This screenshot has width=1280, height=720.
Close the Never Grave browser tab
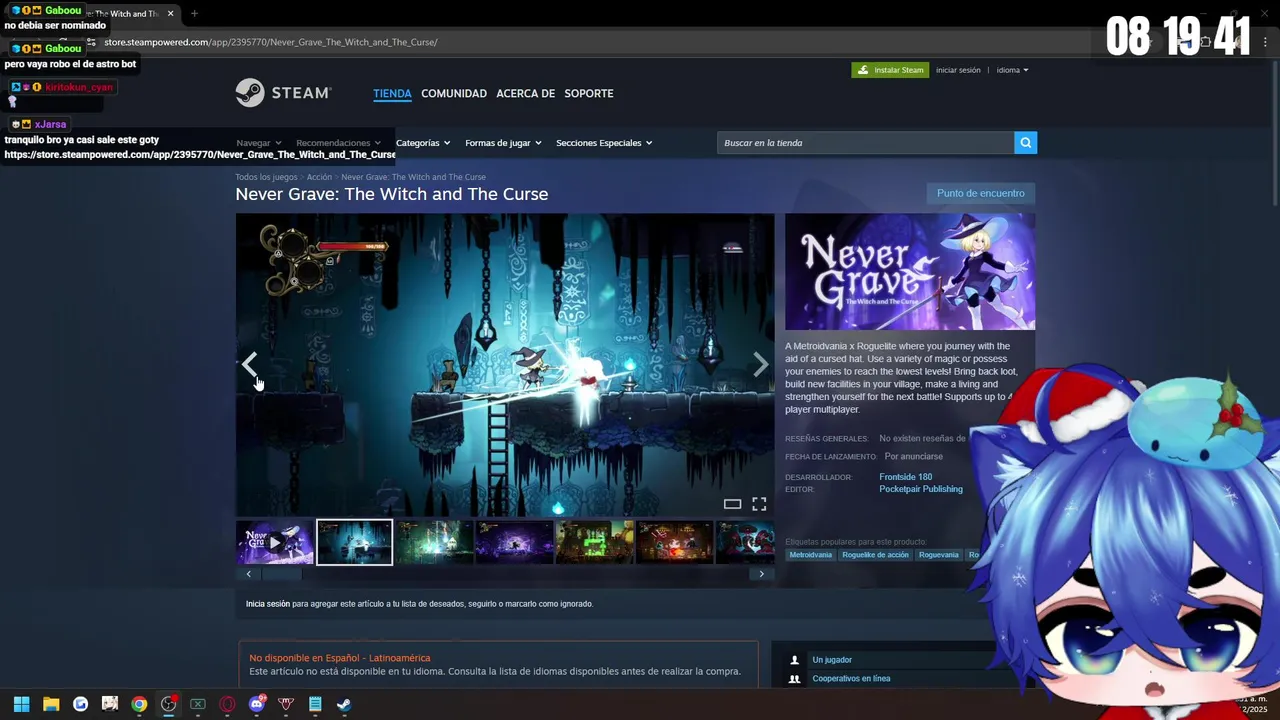click(x=170, y=13)
